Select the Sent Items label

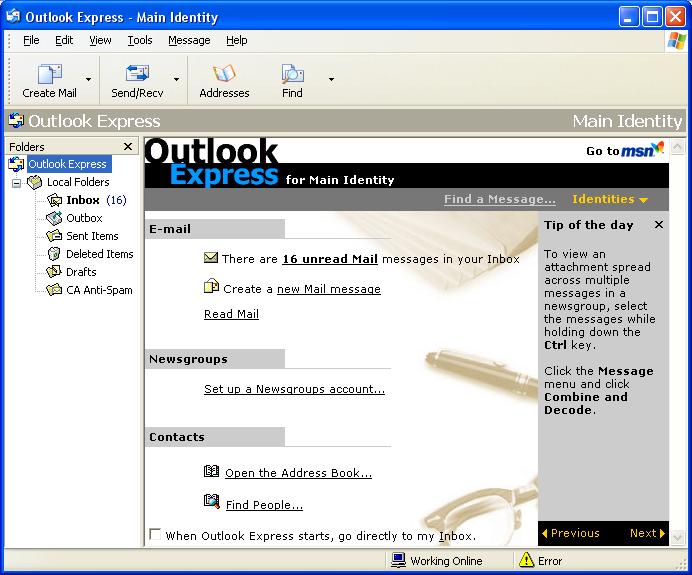coord(92,236)
